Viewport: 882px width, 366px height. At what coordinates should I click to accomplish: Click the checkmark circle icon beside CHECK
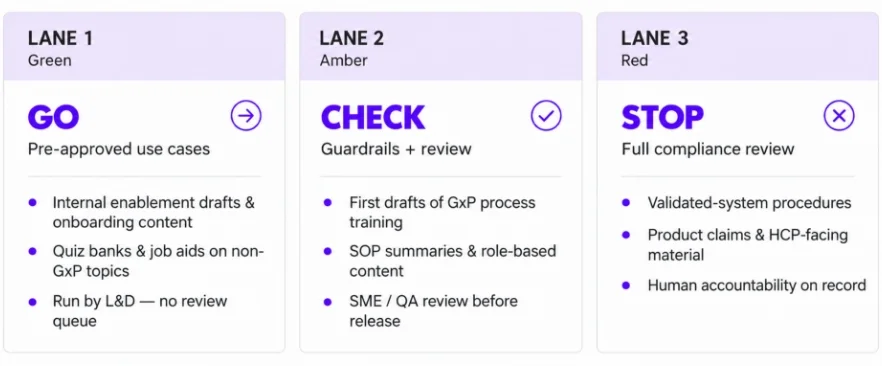pos(546,116)
